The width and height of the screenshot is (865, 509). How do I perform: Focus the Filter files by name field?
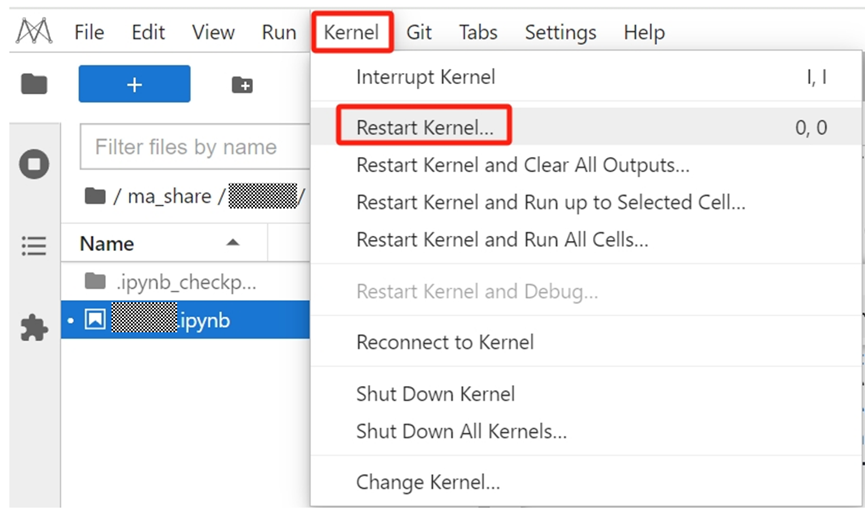point(190,148)
